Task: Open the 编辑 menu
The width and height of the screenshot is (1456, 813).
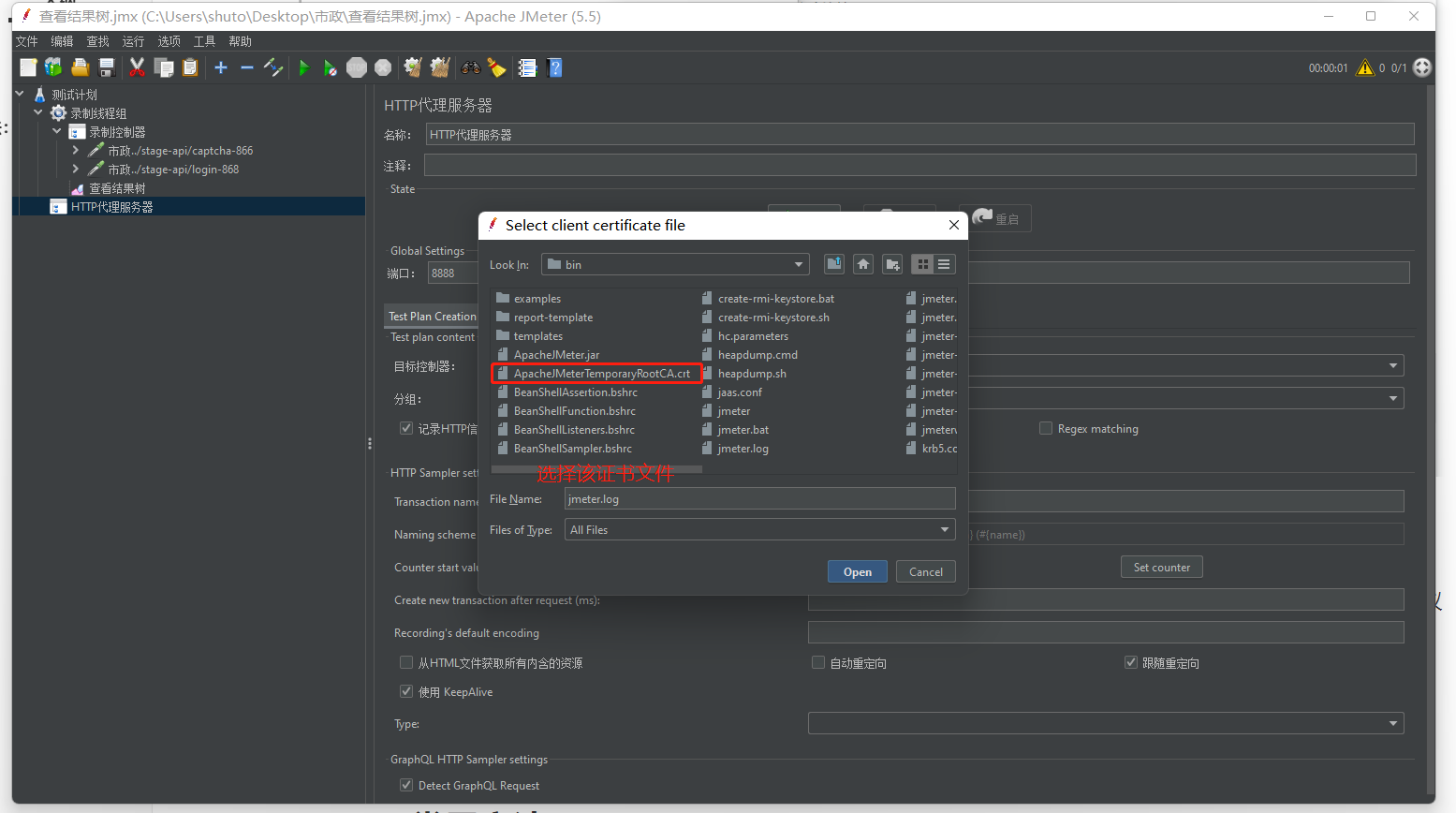Action: coord(62,41)
